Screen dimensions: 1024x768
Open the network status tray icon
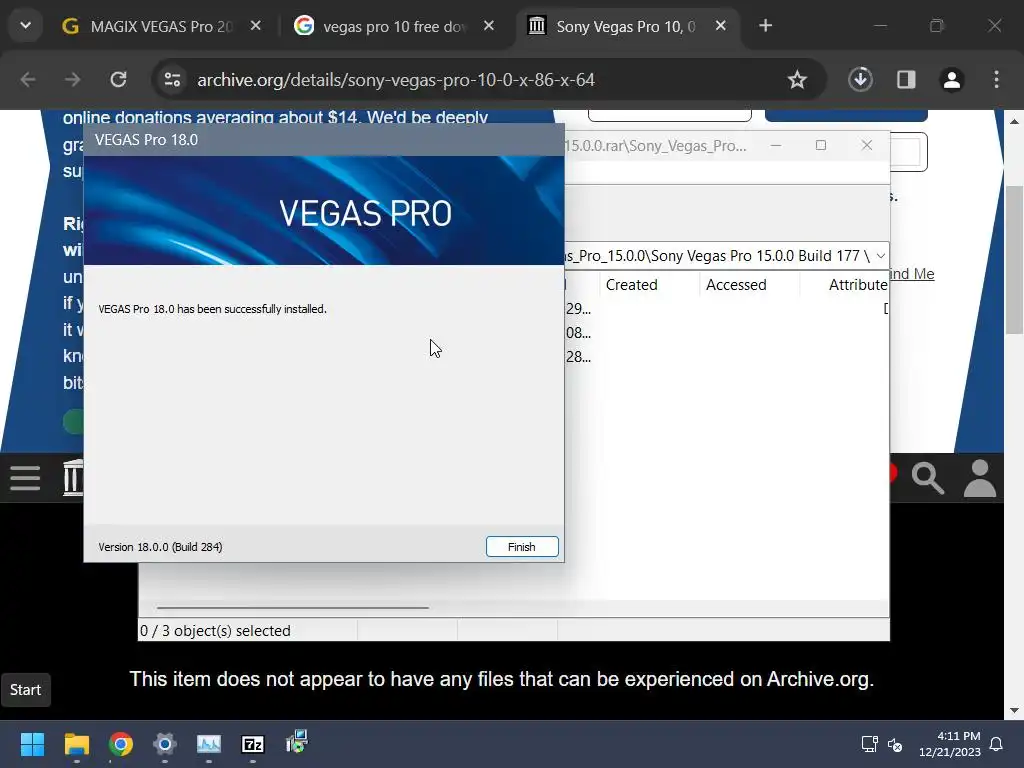pos(869,744)
